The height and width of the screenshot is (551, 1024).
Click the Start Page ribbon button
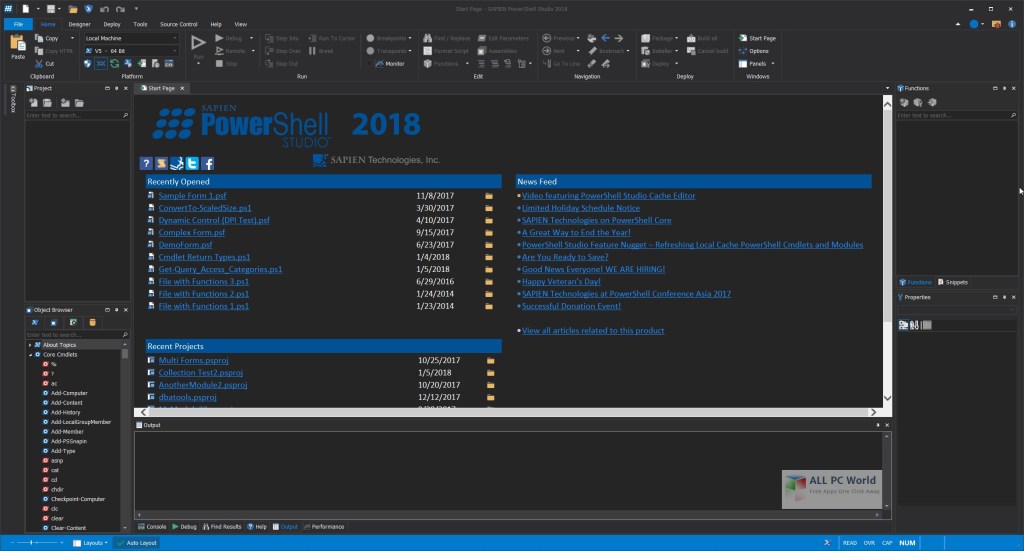point(758,39)
